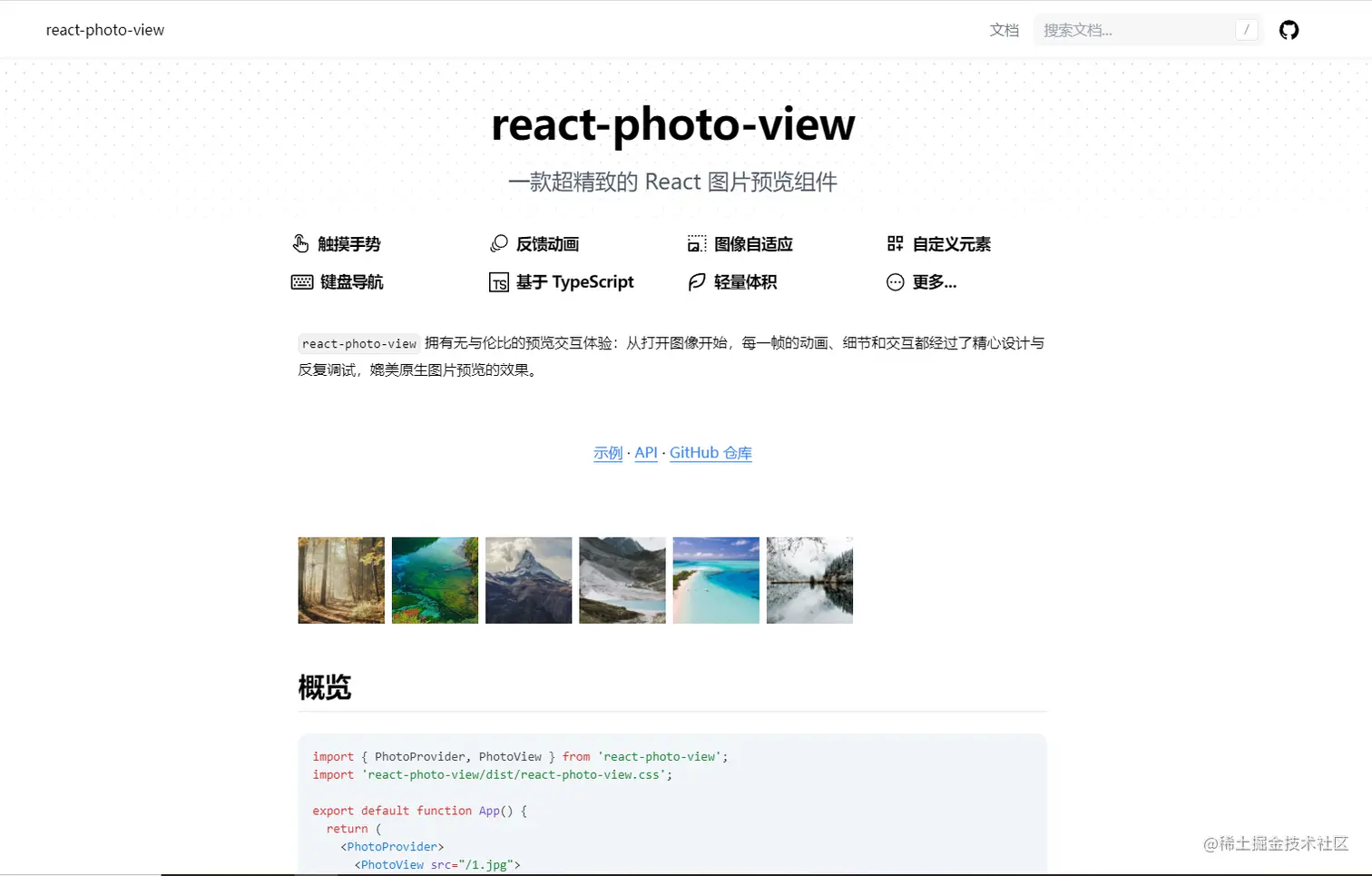Click the slash shortcut key badge
Viewport: 1372px width, 876px height.
click(x=1247, y=30)
